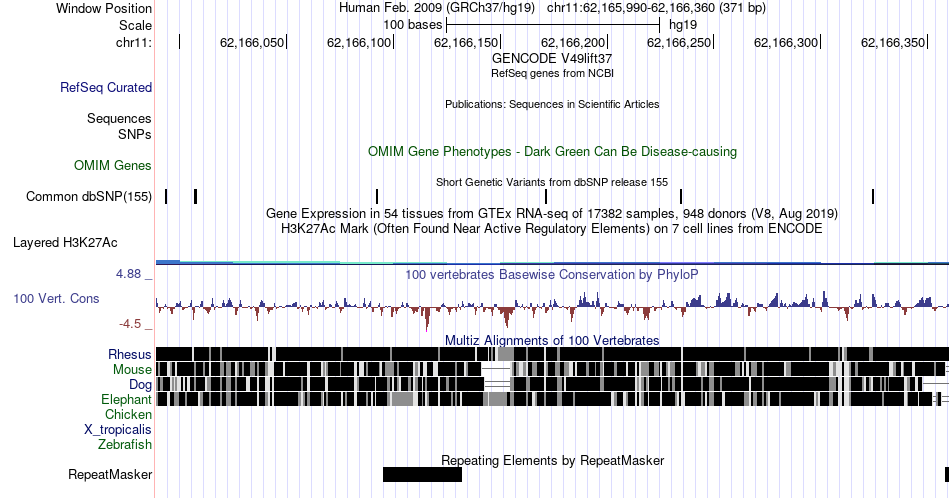Click RefSeq genes from NCBI title
This screenshot has width=950, height=498.
[552, 73]
